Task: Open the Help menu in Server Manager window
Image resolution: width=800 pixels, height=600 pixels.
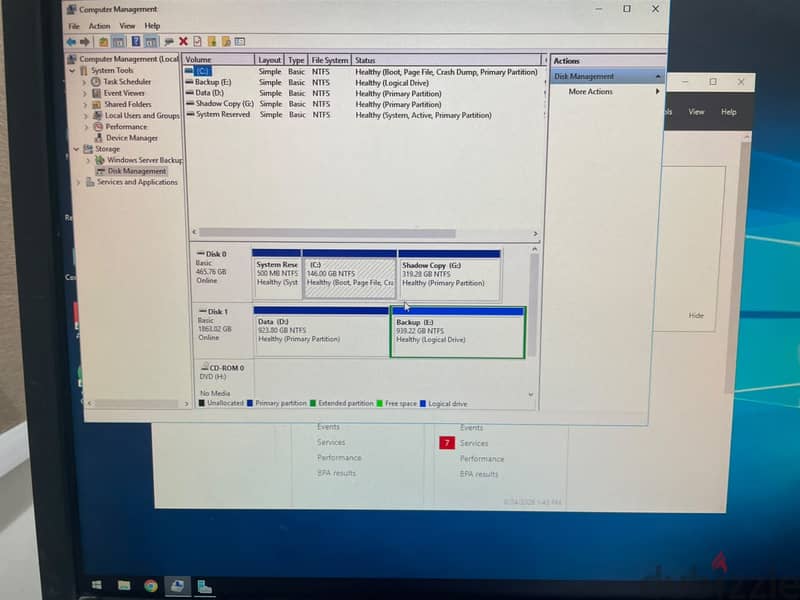Action: (729, 112)
